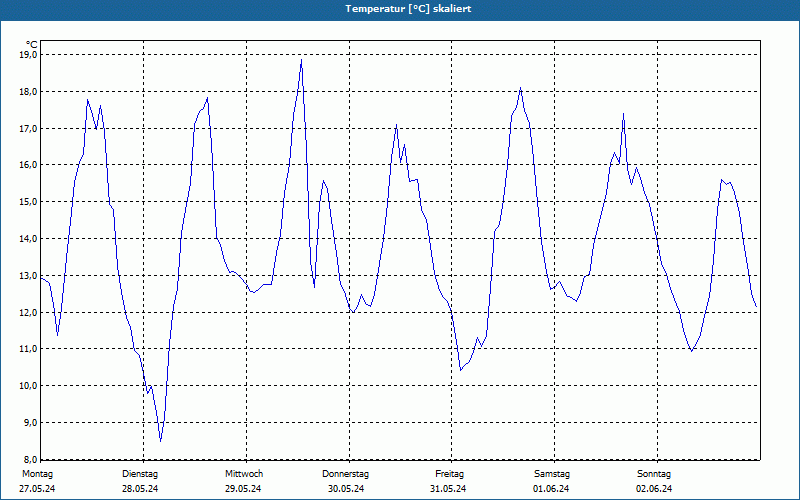Click the date 01.06.24
The width and height of the screenshot is (800, 500).
[x=551, y=489]
